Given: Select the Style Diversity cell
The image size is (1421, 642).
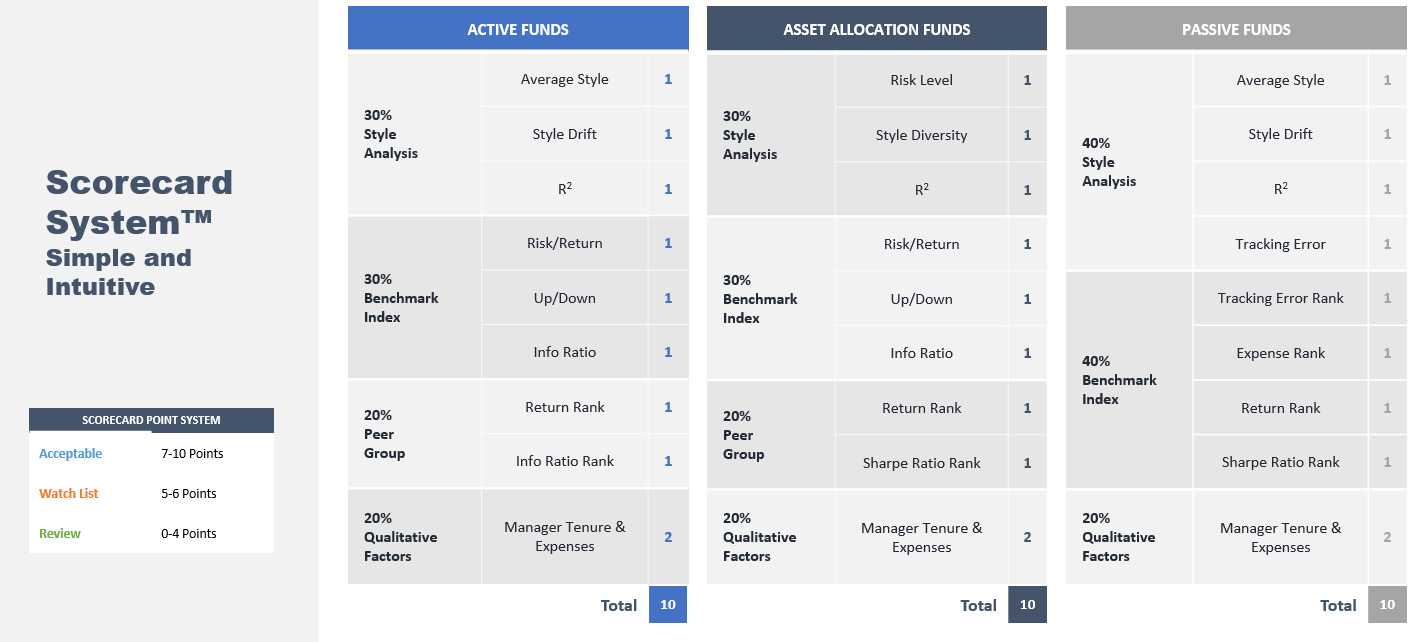Looking at the screenshot, I should coord(921,135).
